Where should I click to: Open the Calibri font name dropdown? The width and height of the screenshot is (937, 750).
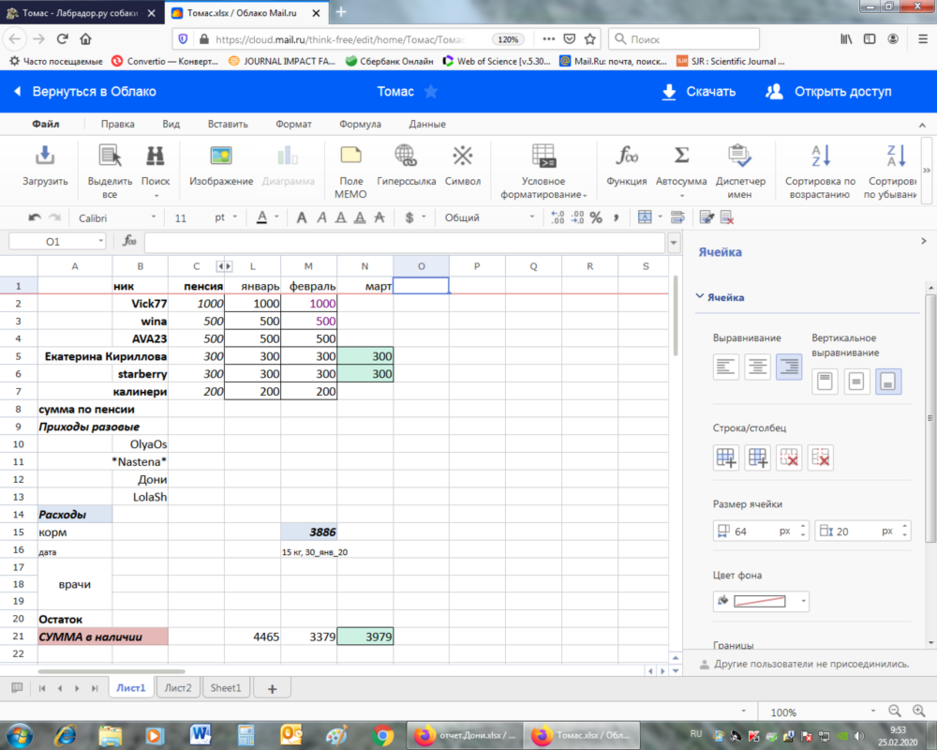pyautogui.click(x=117, y=217)
